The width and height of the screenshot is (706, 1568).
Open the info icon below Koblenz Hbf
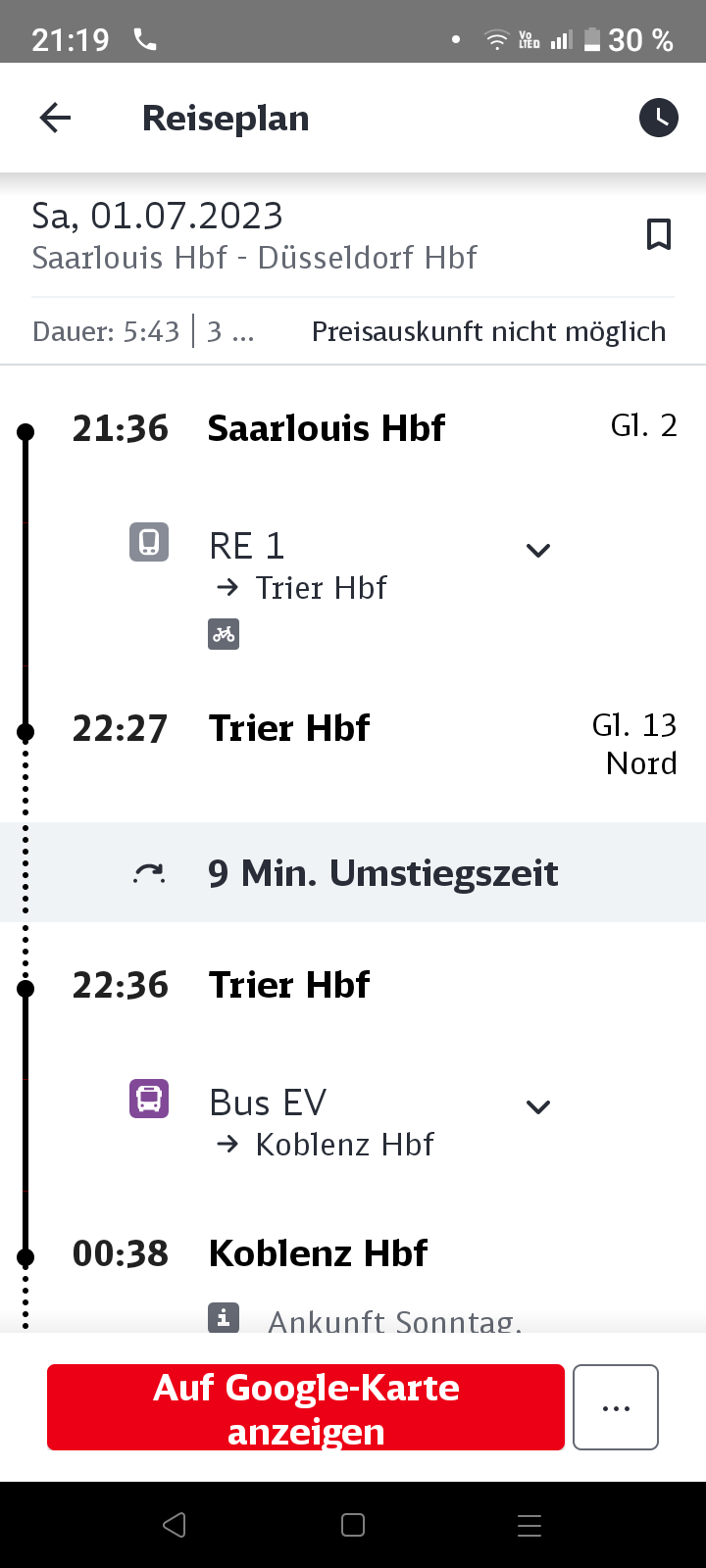(225, 1318)
